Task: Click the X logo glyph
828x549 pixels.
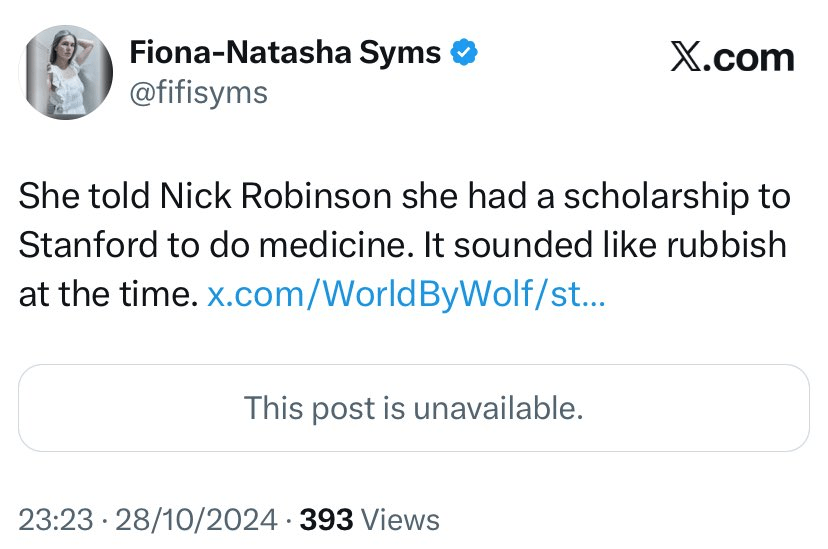Action: [x=684, y=57]
